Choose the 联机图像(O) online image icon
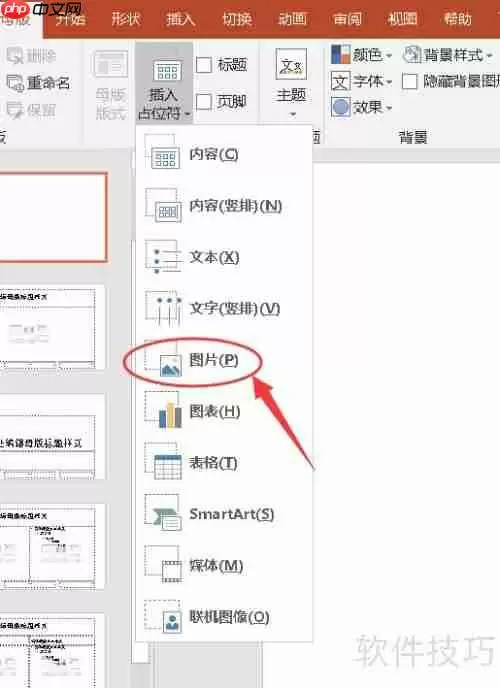The image size is (500, 688). 163,616
